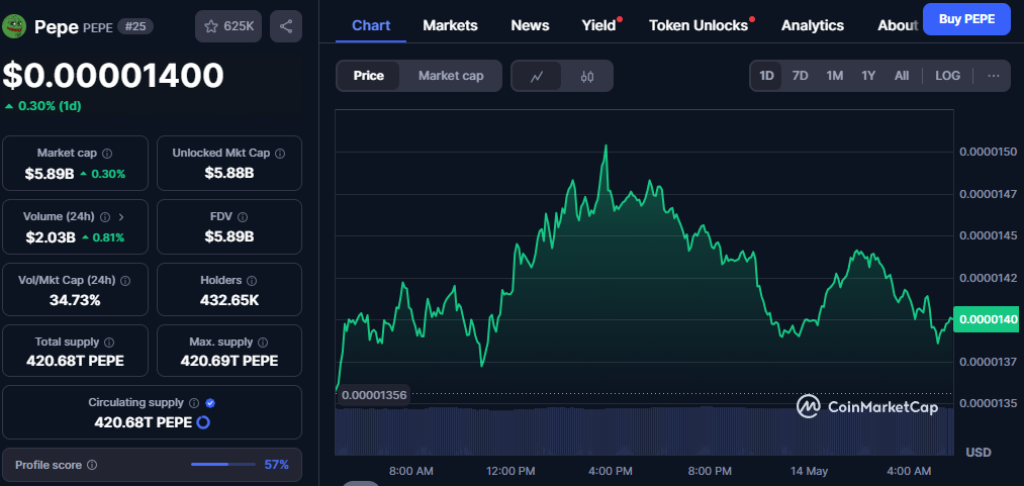Click the 432.65K holders value
This screenshot has height=486, width=1024.
(229, 300)
